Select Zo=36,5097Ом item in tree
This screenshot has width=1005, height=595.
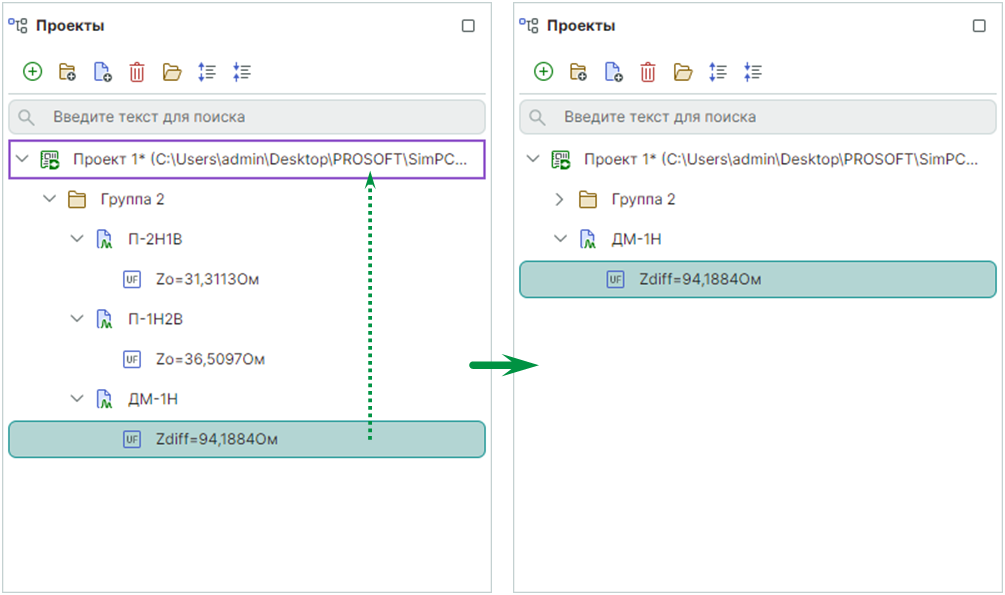coord(208,359)
